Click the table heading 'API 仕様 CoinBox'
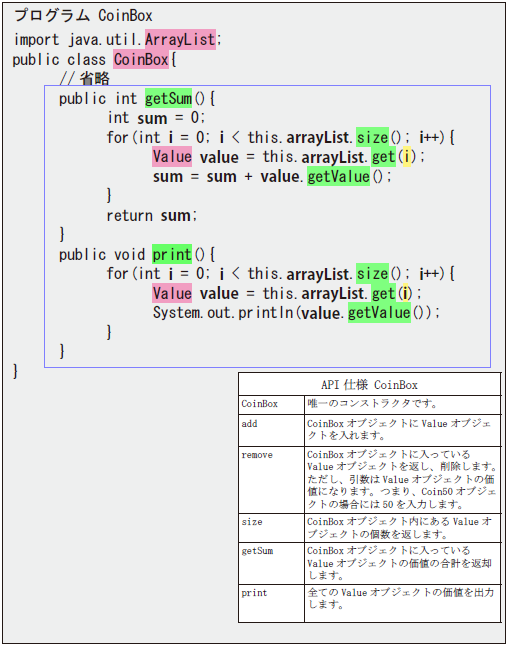This screenshot has height=645, width=509. pos(369,385)
